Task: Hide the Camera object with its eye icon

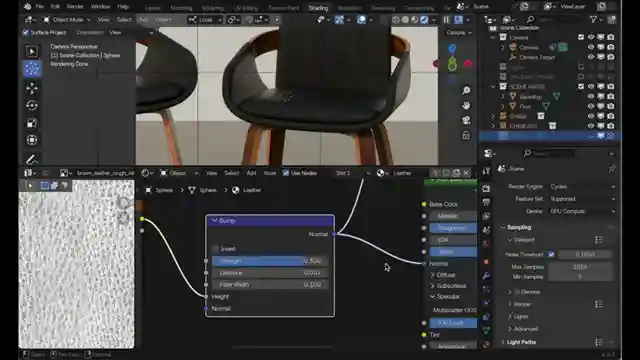Action: pyautogui.click(x=591, y=47)
